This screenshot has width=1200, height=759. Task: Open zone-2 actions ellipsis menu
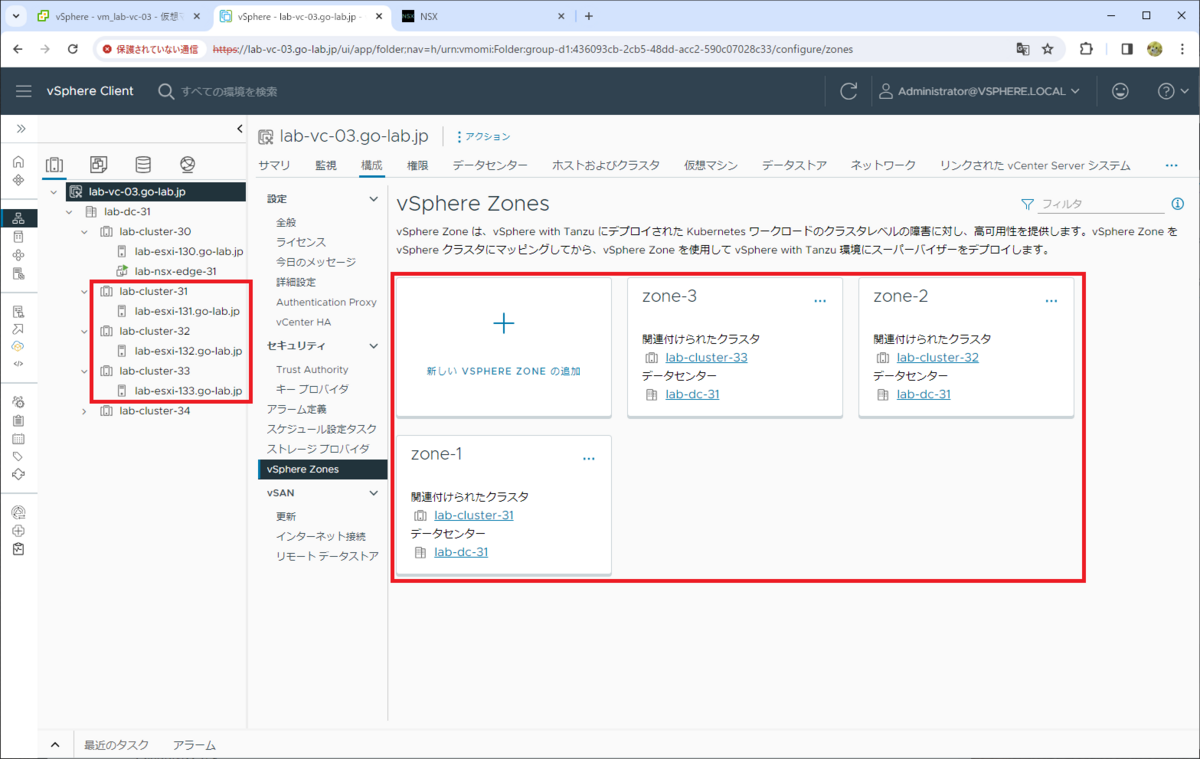[x=1051, y=300]
